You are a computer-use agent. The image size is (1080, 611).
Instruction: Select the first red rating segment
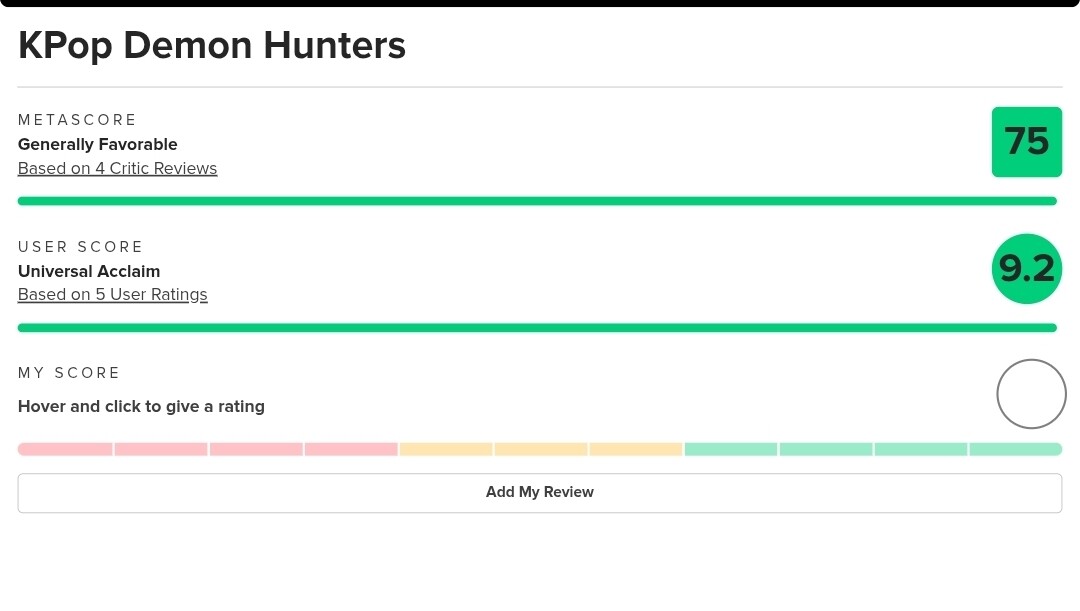click(65, 449)
